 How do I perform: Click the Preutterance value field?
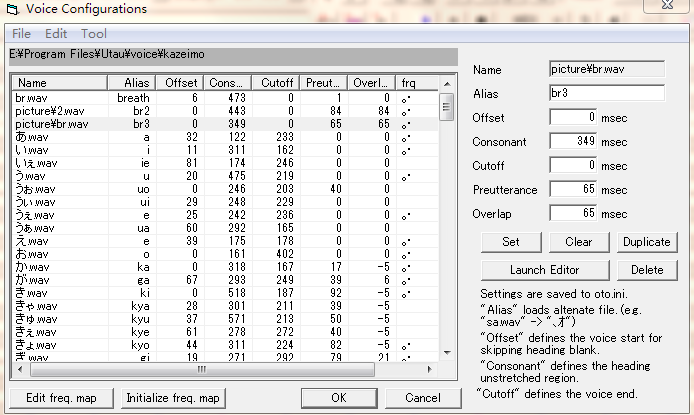(x=573, y=189)
